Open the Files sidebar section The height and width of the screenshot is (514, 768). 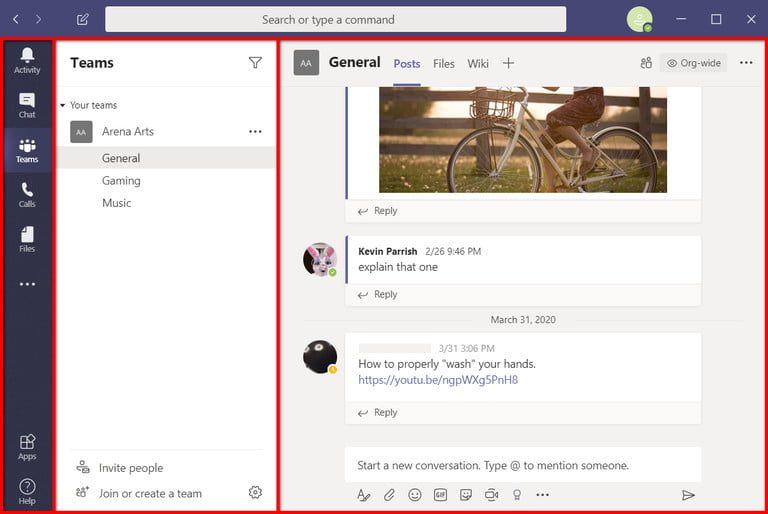coord(27,239)
